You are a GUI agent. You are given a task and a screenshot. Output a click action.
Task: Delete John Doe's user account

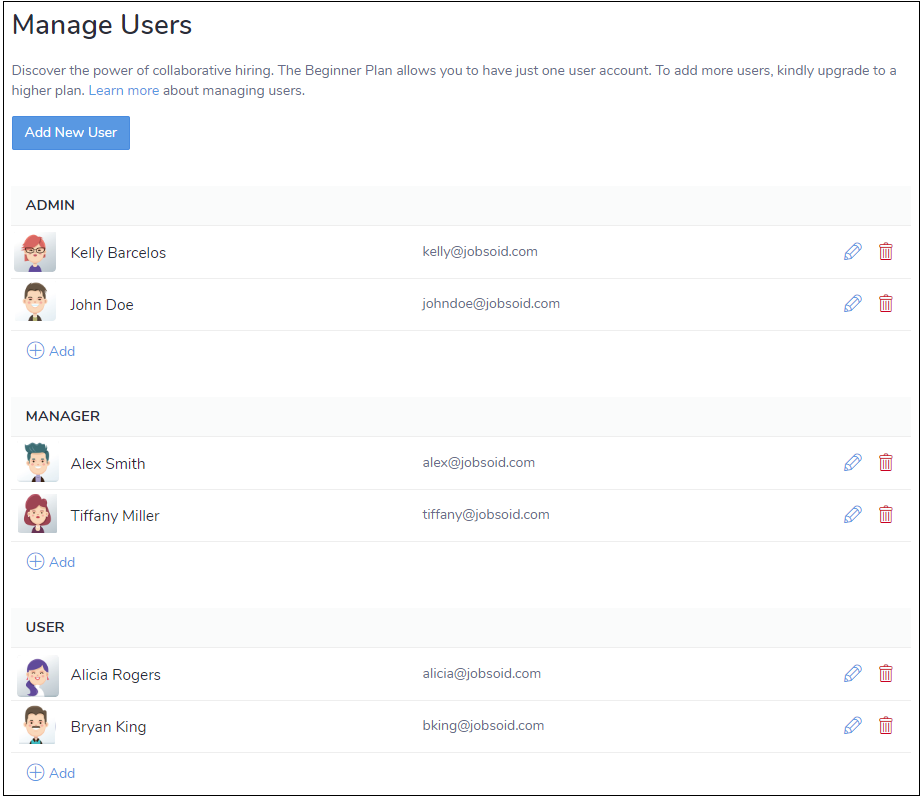coord(885,304)
